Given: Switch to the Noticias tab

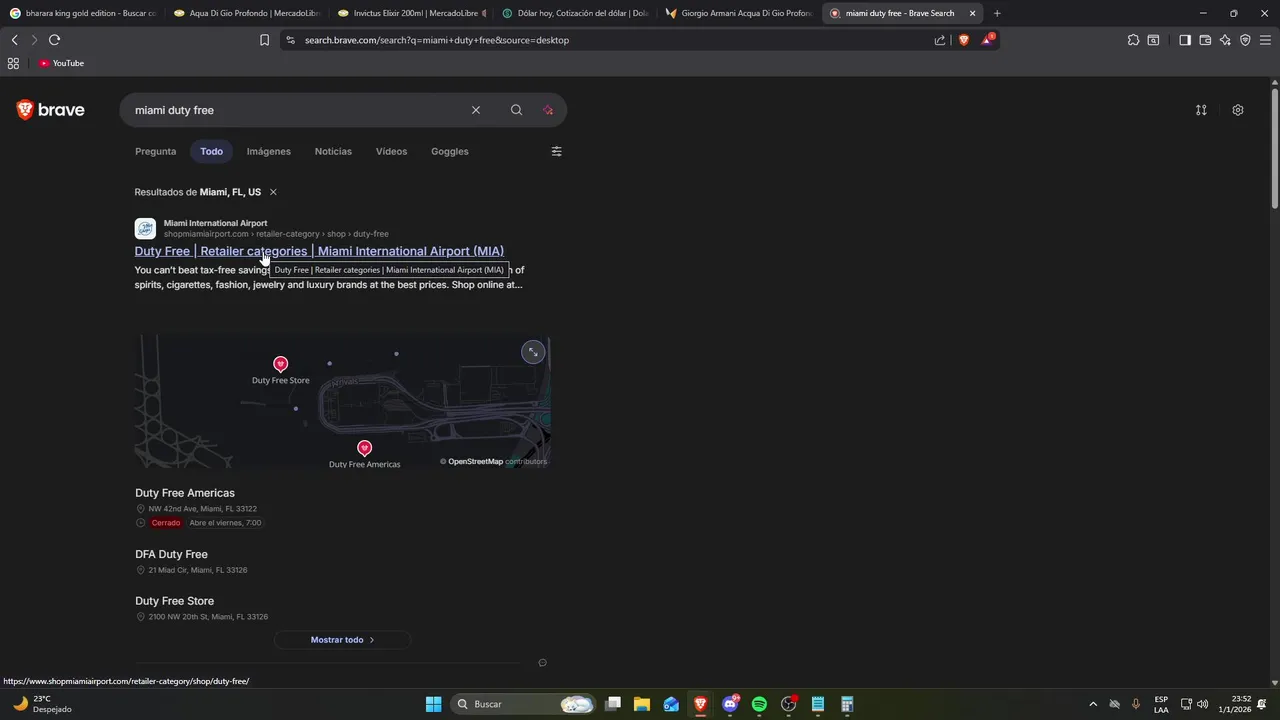Looking at the screenshot, I should pos(333,151).
